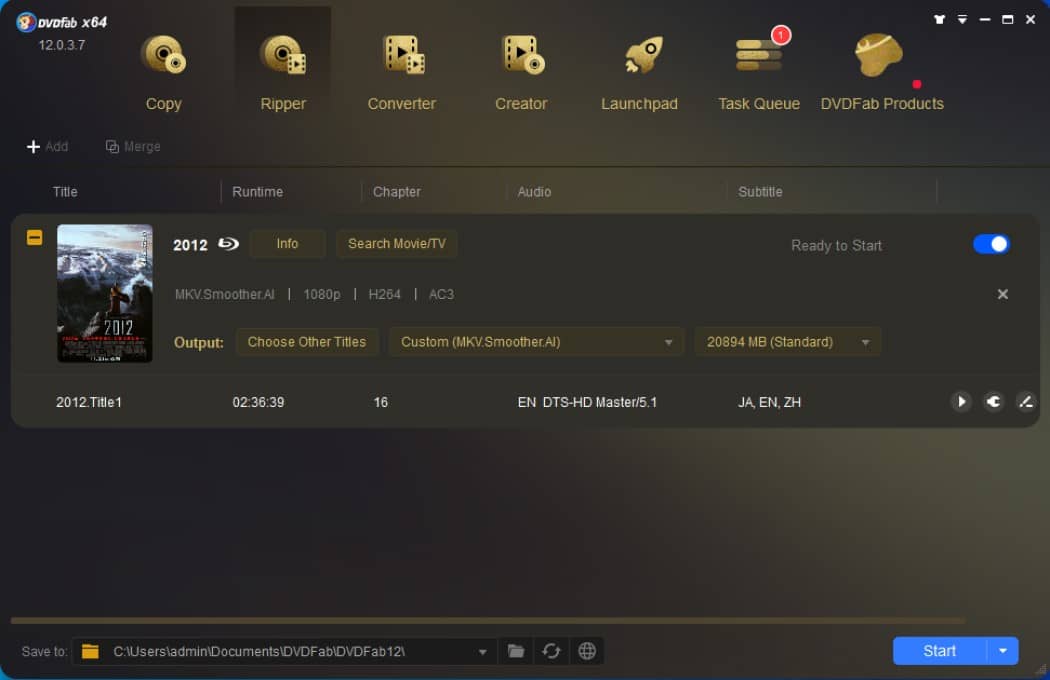Viewport: 1050px width, 680px height.
Task: Click the H264 codec label
Action: pyautogui.click(x=384, y=294)
